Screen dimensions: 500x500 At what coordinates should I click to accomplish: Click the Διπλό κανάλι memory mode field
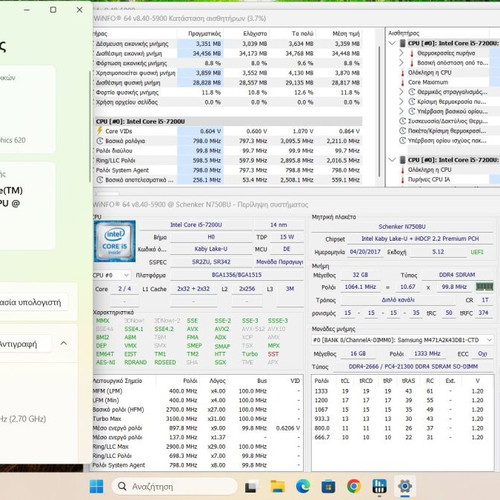coord(398,300)
